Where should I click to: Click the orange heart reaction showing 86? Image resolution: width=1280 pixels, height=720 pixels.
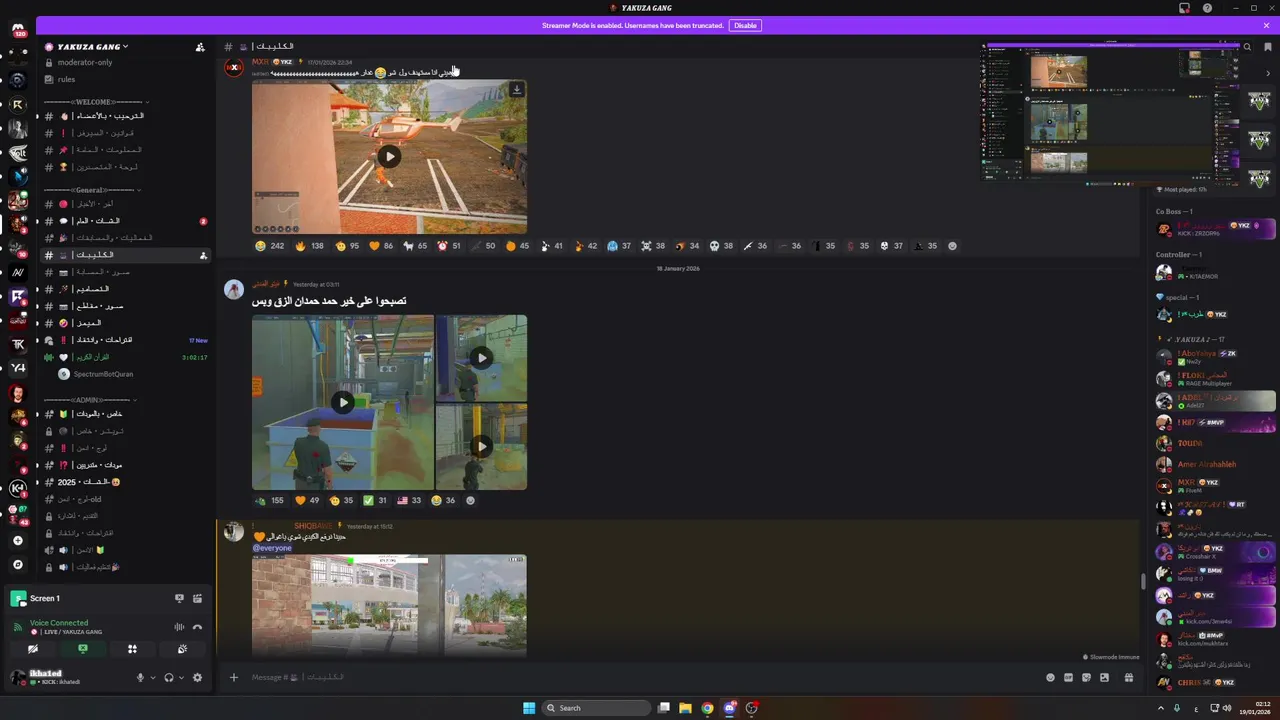coord(382,246)
